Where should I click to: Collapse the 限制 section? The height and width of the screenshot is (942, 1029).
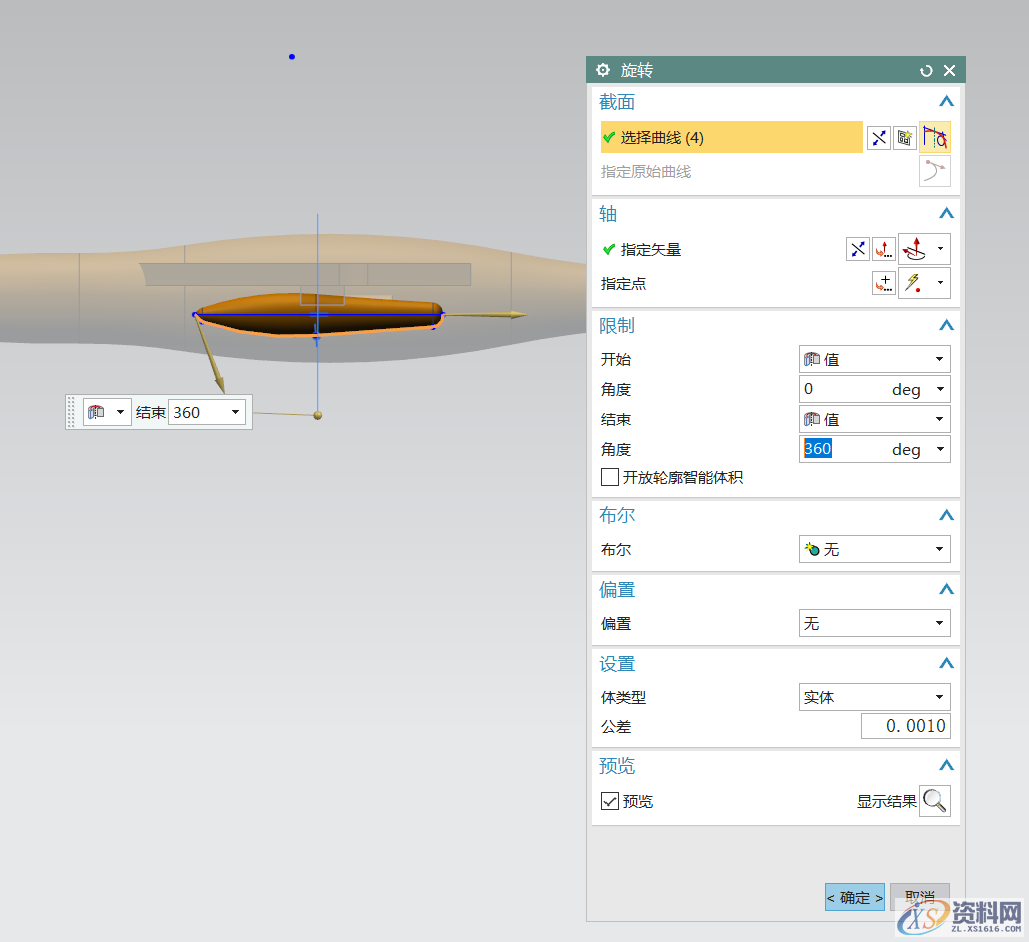click(x=945, y=324)
